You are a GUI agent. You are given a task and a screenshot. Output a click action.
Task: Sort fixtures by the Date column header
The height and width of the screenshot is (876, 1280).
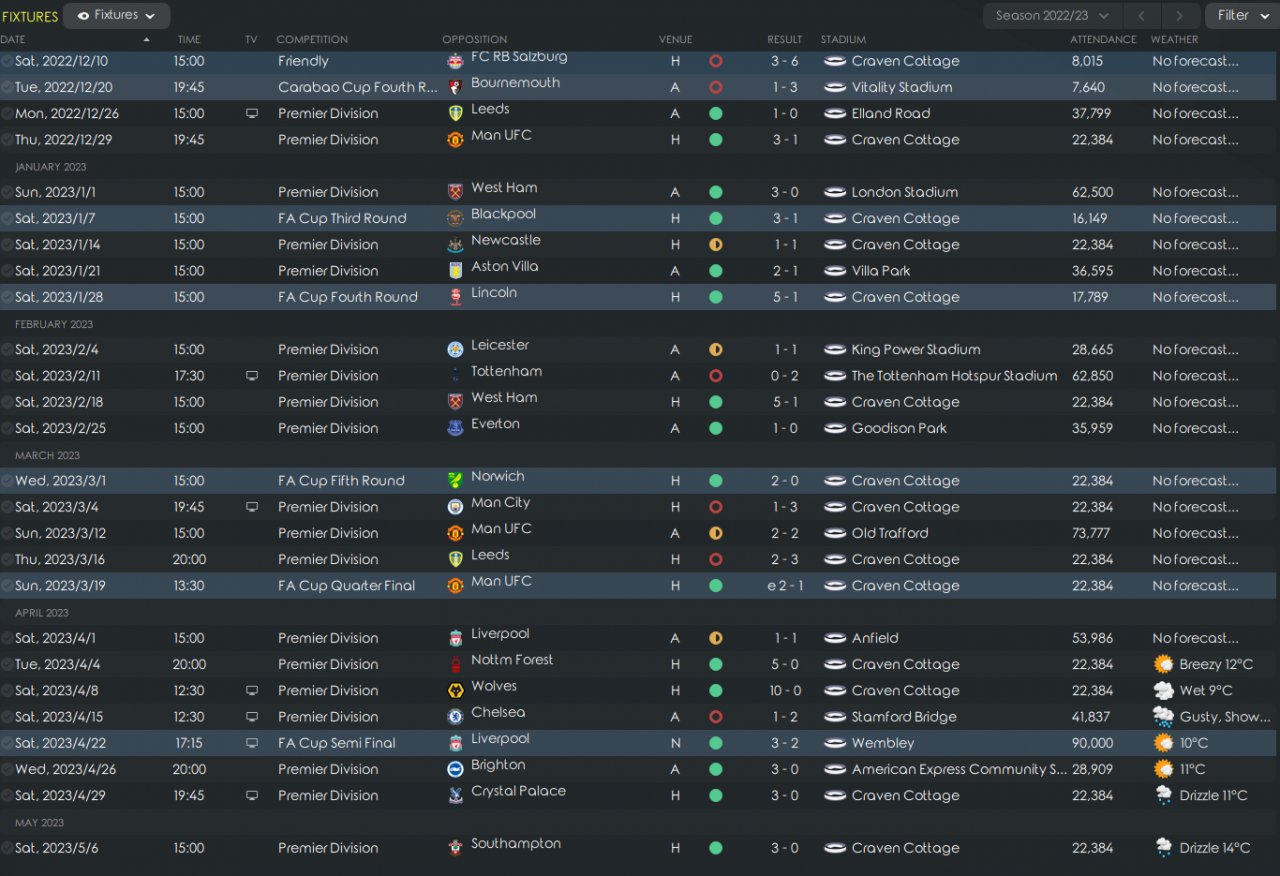pos(14,40)
